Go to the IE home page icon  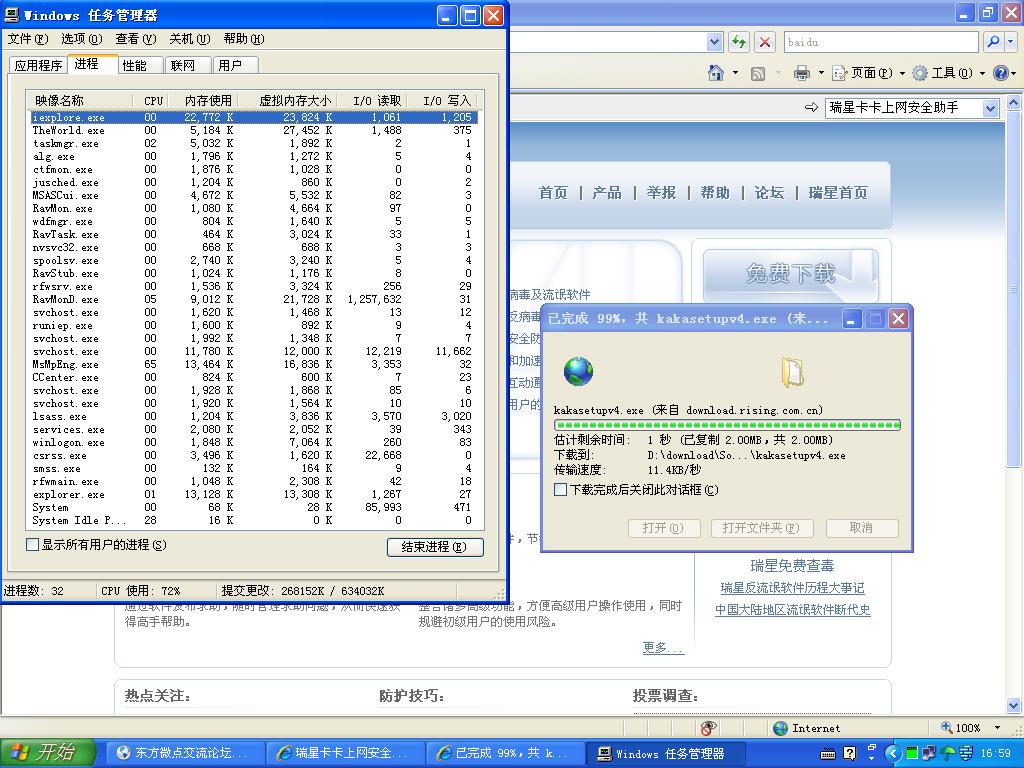tap(716, 73)
